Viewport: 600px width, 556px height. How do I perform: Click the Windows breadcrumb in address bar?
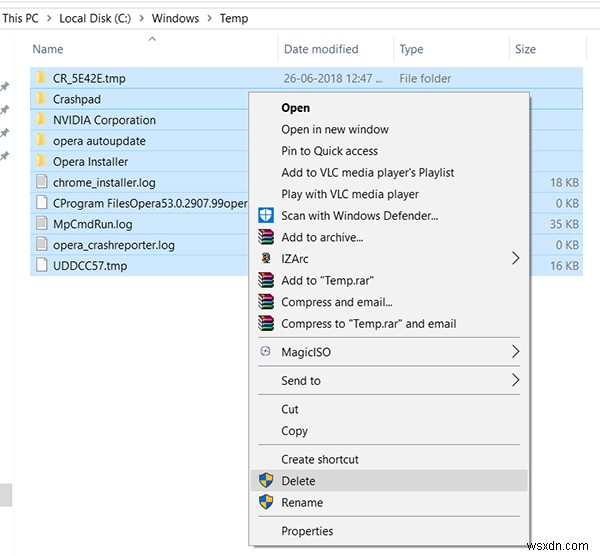click(175, 18)
